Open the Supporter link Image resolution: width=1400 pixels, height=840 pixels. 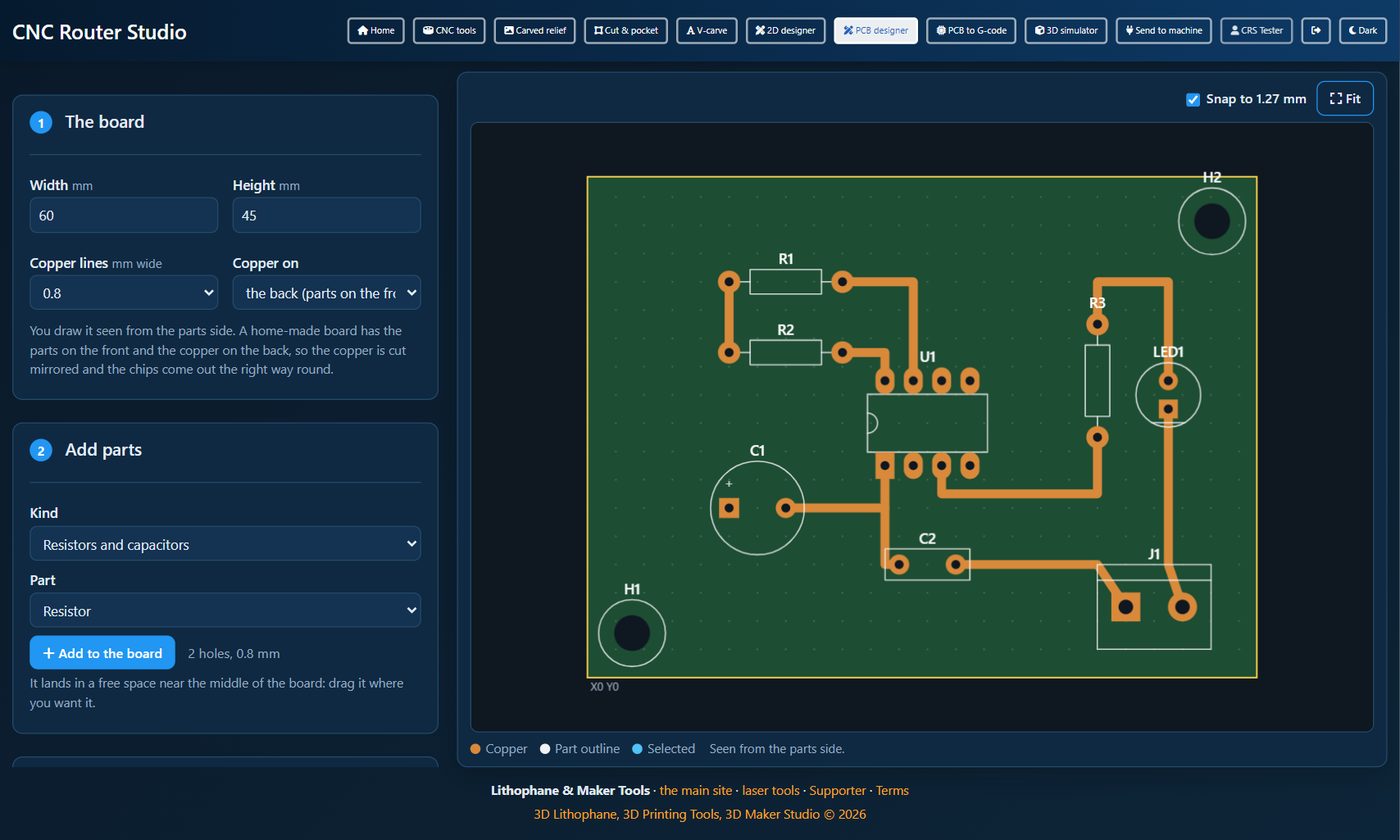(837, 790)
